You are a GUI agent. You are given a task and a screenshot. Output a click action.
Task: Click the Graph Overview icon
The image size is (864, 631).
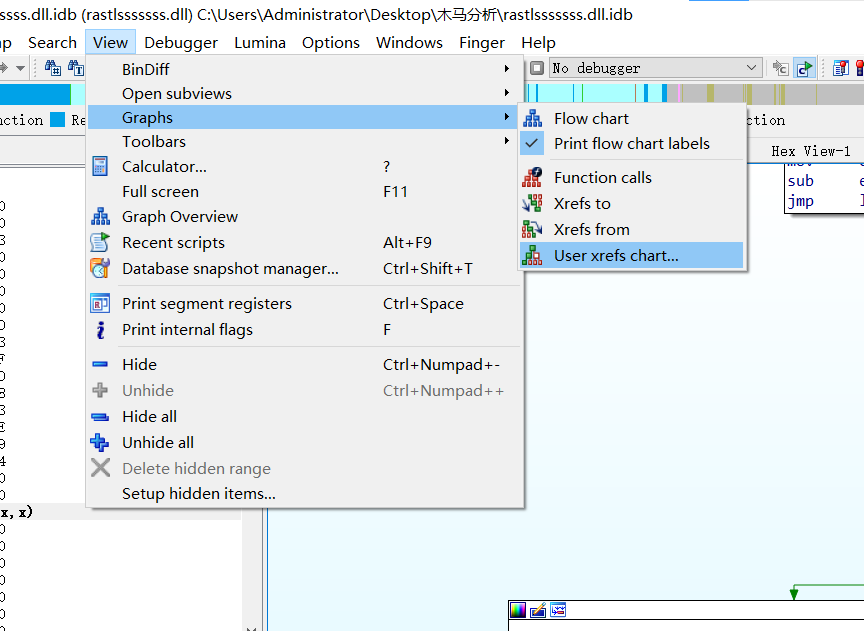[x=100, y=217]
